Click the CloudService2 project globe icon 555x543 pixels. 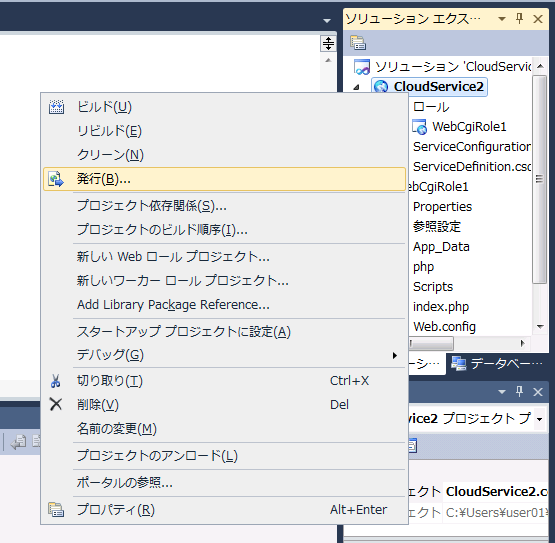[x=381, y=87]
